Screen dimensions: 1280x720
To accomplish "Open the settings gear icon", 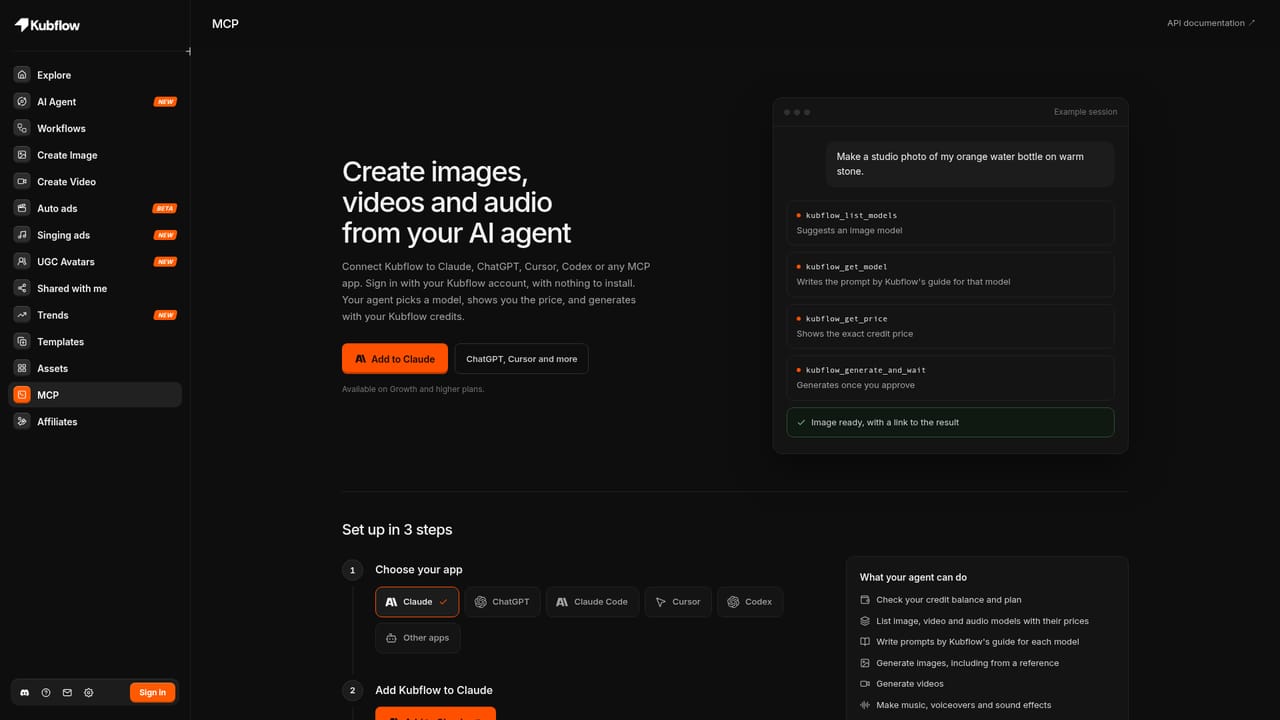I will click(88, 692).
